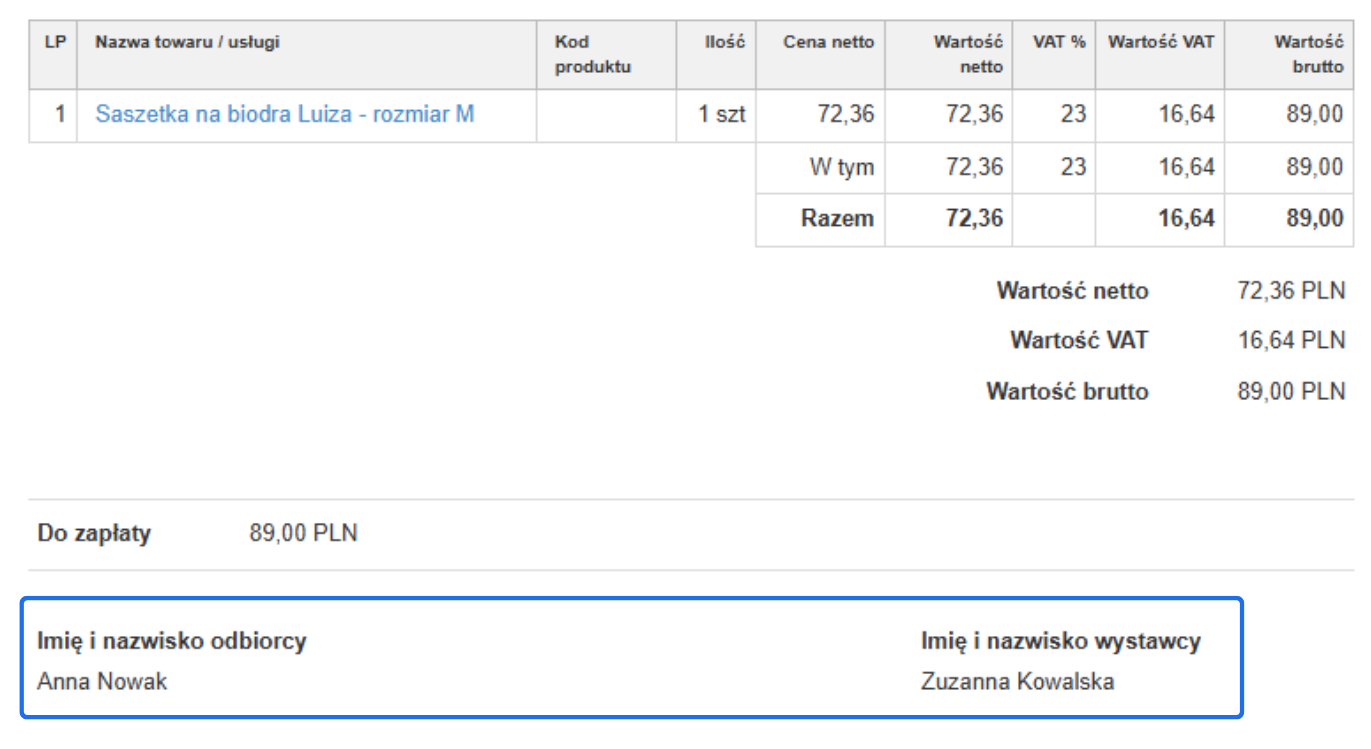
Task: Click the Ilość column header
Action: tap(724, 42)
